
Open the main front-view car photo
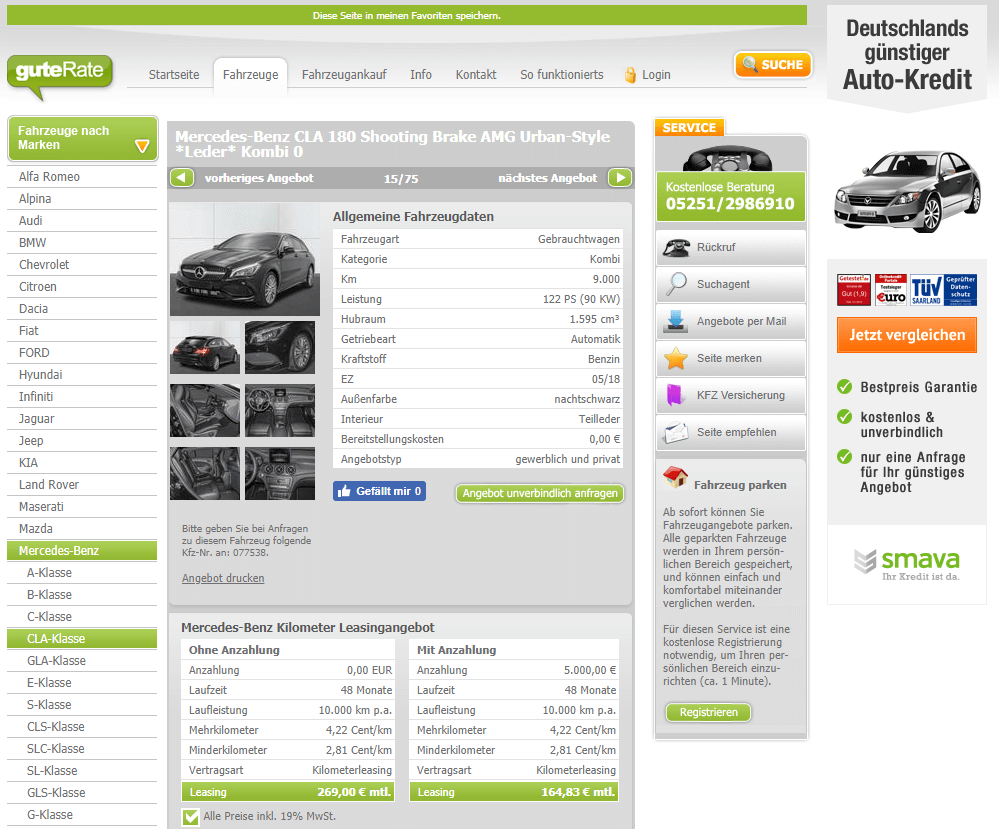tap(245, 259)
